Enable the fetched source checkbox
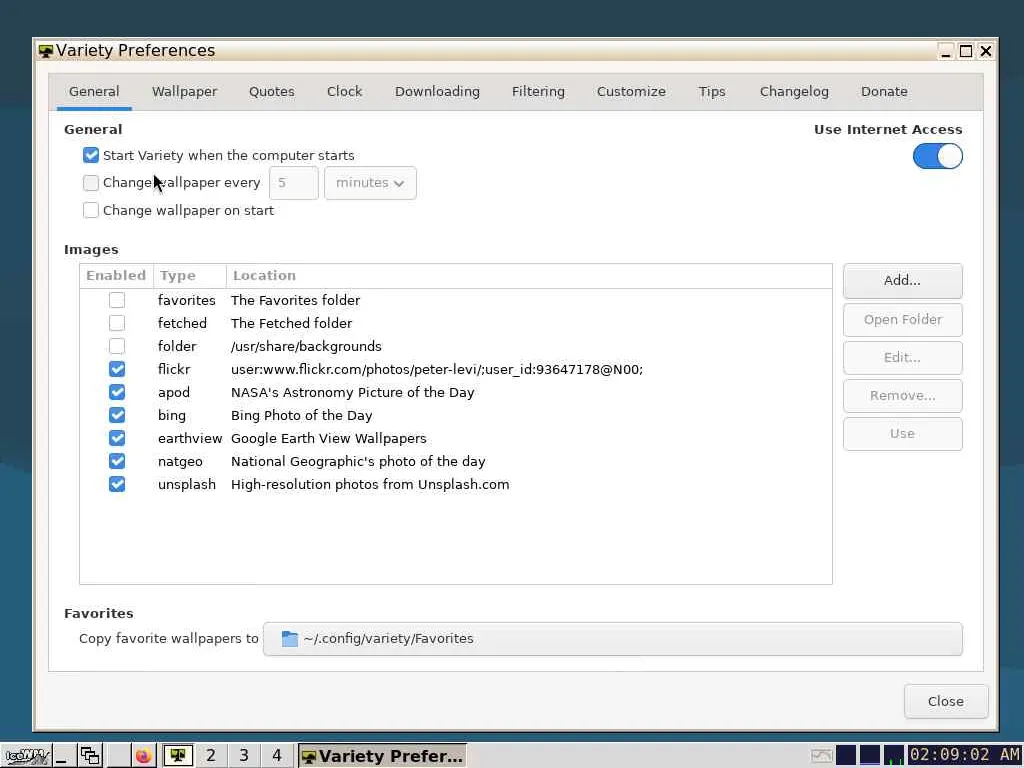This screenshot has height=768, width=1024. [117, 323]
